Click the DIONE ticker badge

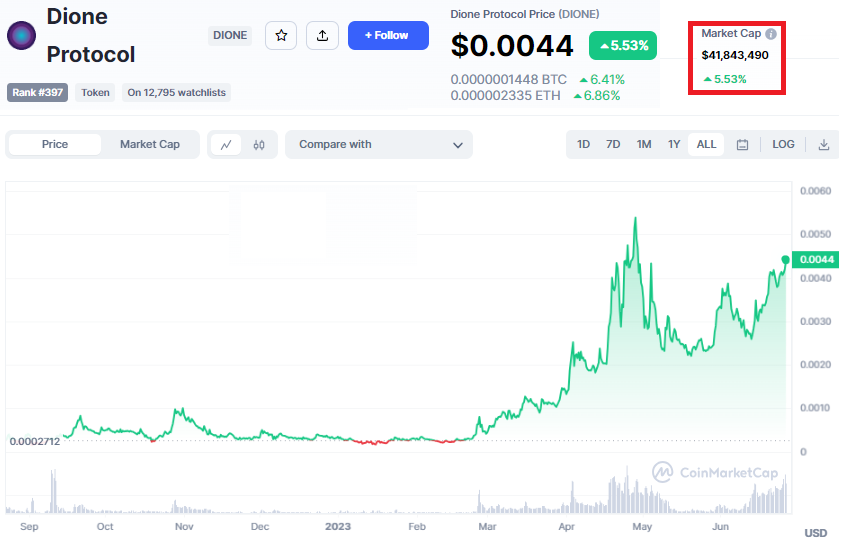pyautogui.click(x=230, y=35)
